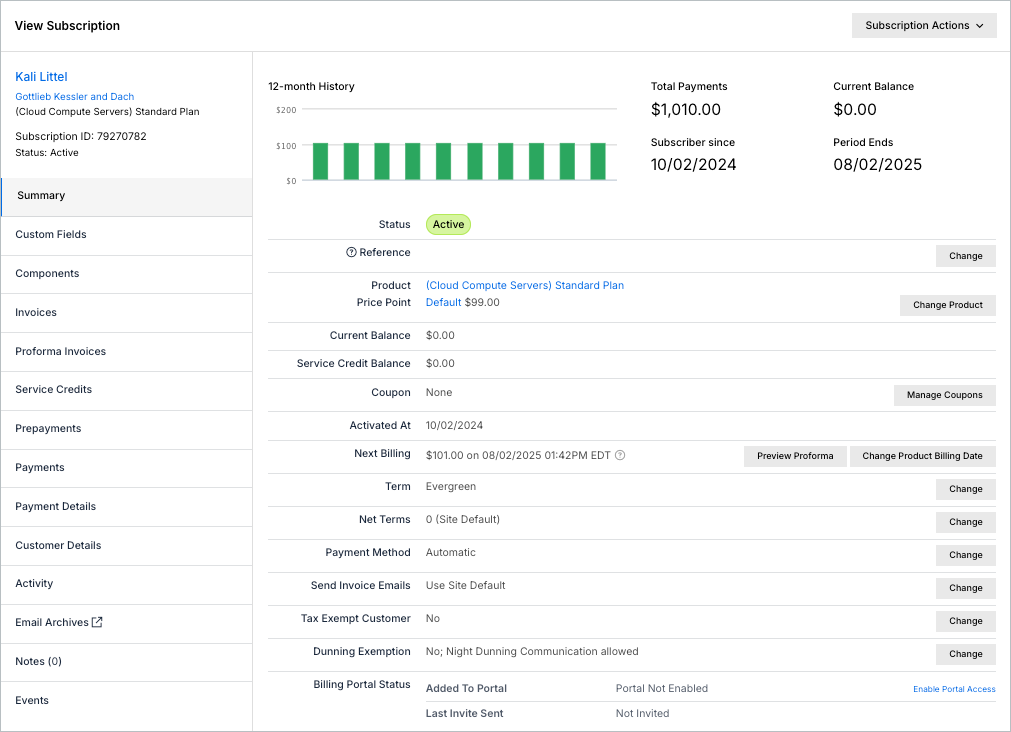Click Change button for Reference
Image resolution: width=1011 pixels, height=732 pixels.
click(x=965, y=255)
